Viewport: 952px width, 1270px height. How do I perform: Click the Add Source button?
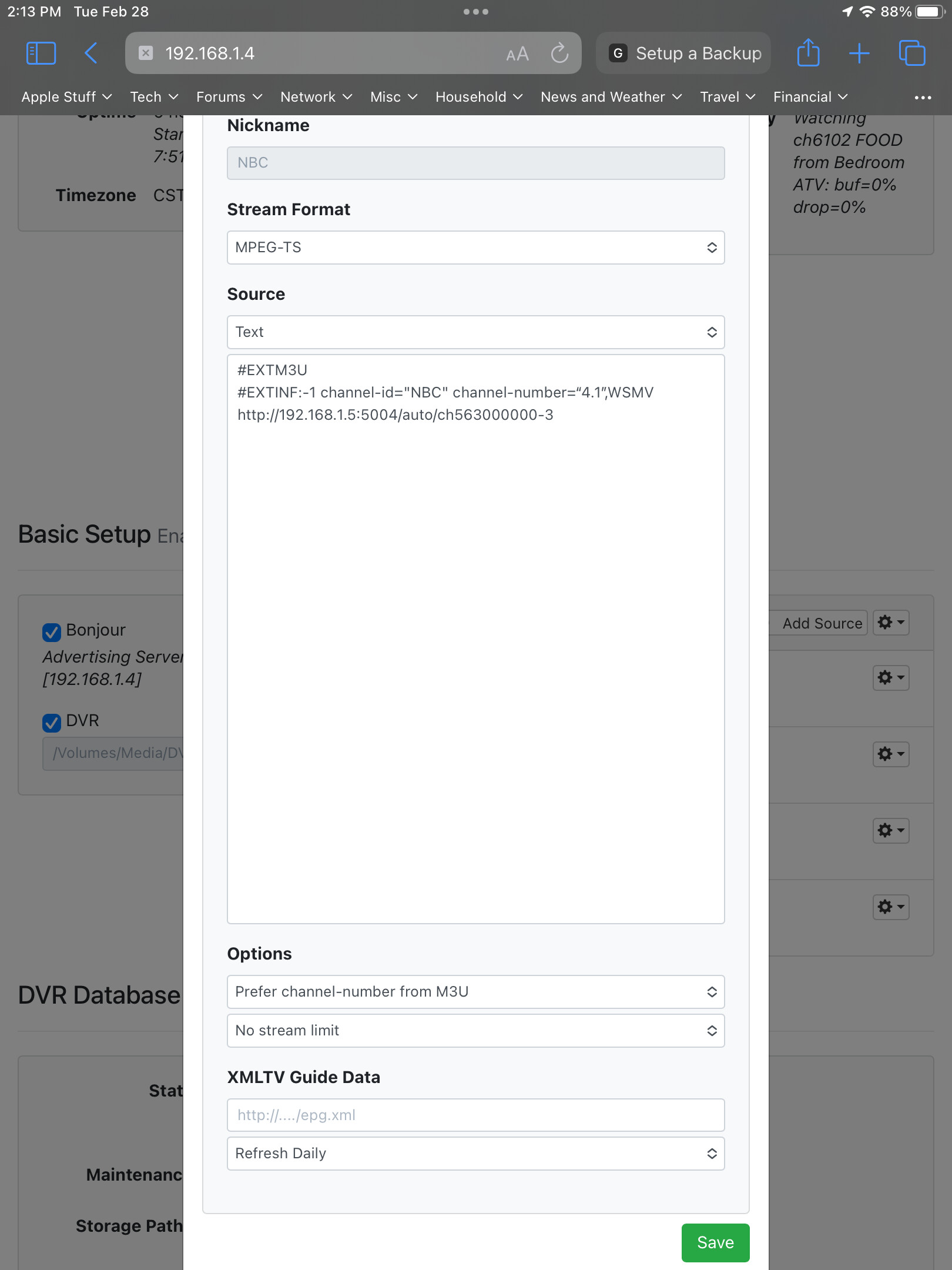click(822, 623)
